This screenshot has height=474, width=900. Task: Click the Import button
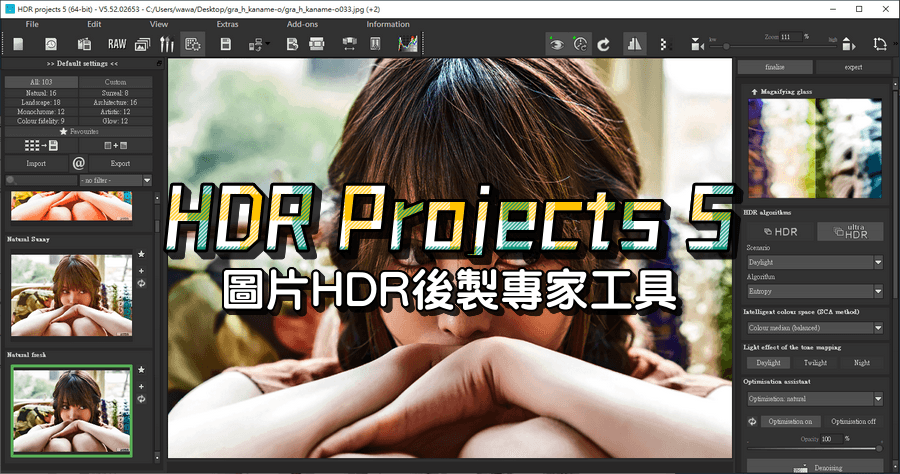point(36,164)
